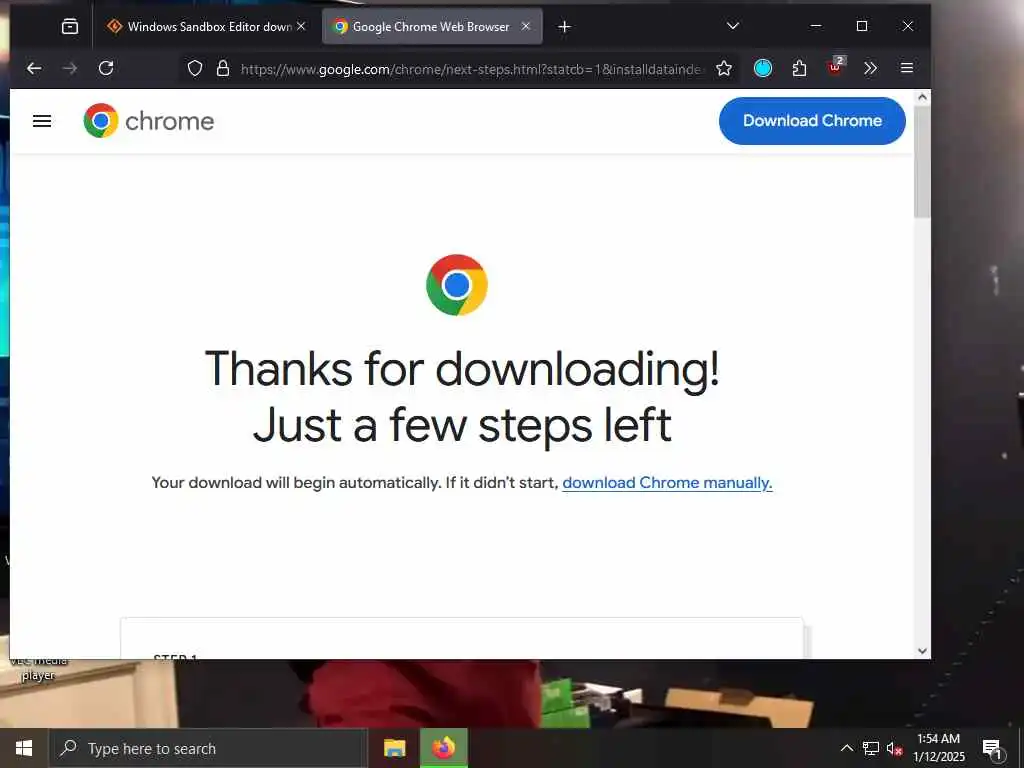Bookmark this page with star icon
This screenshot has width=1024, height=768.
[724, 69]
